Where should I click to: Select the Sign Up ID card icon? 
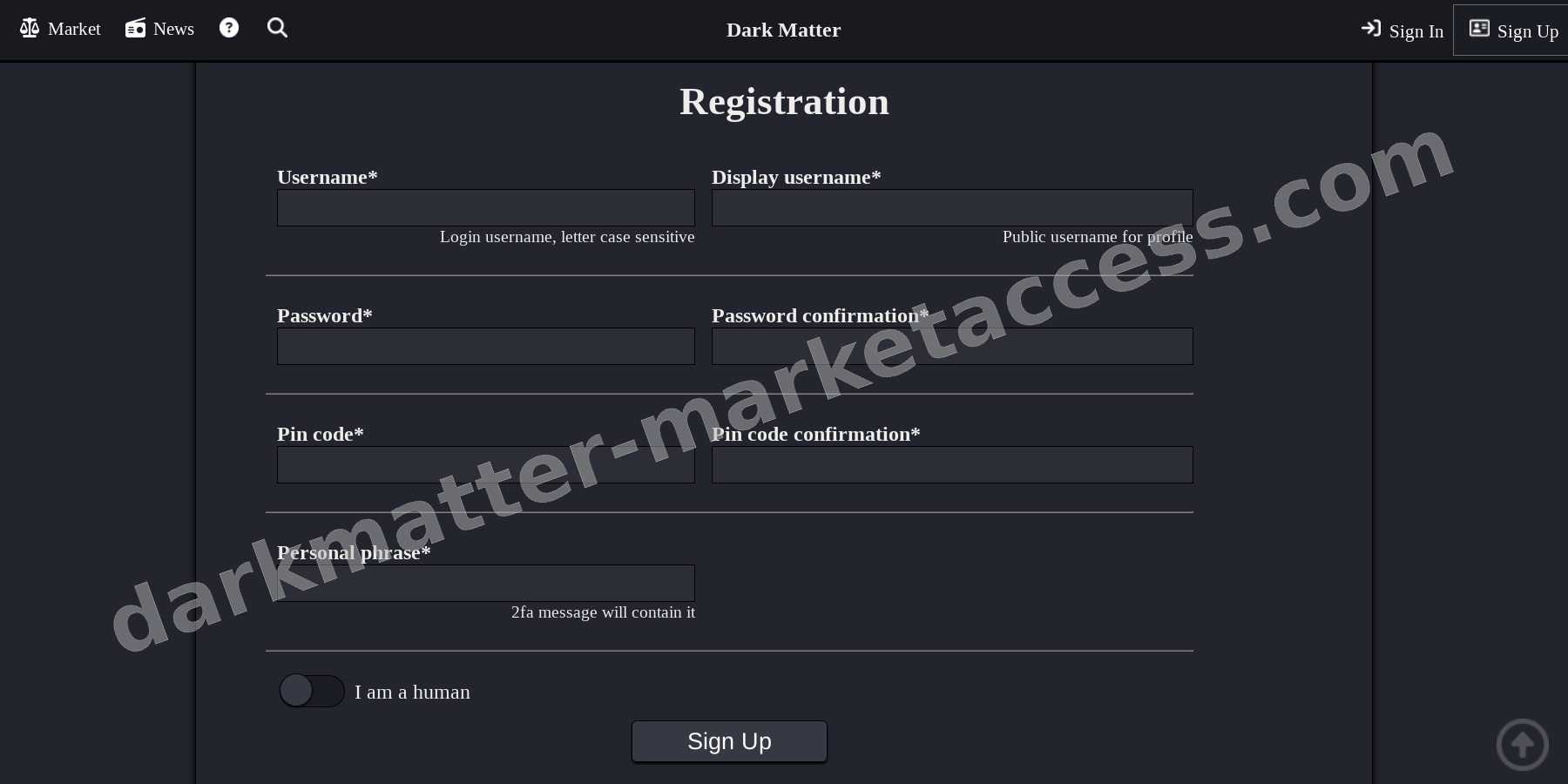1479,28
